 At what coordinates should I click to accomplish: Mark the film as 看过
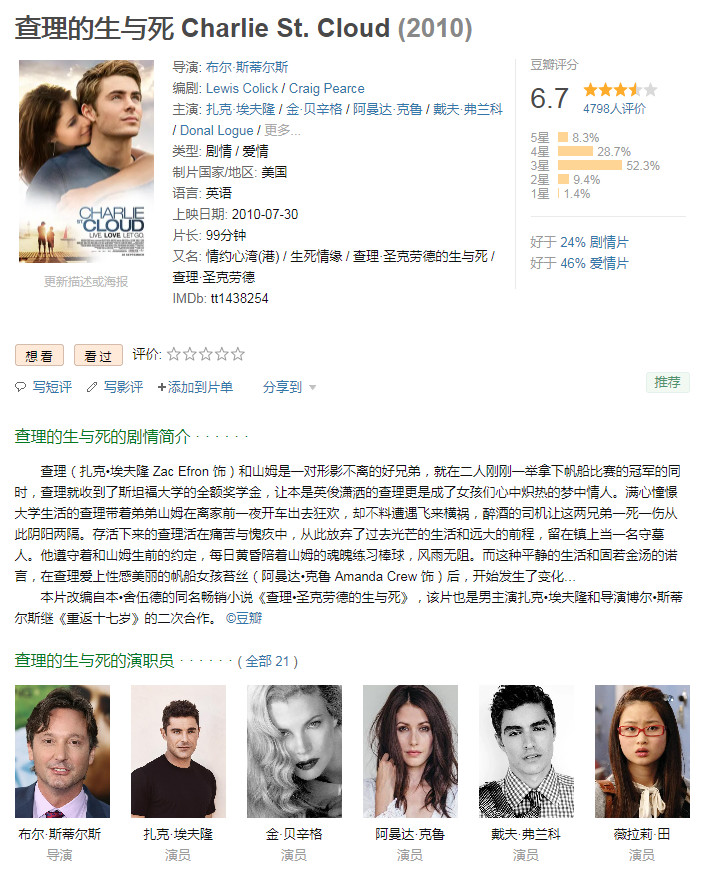click(98, 355)
